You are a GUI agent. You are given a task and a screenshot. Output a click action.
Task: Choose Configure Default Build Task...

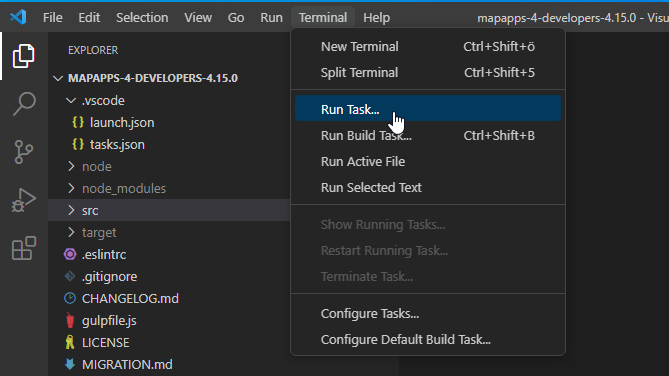(428, 340)
